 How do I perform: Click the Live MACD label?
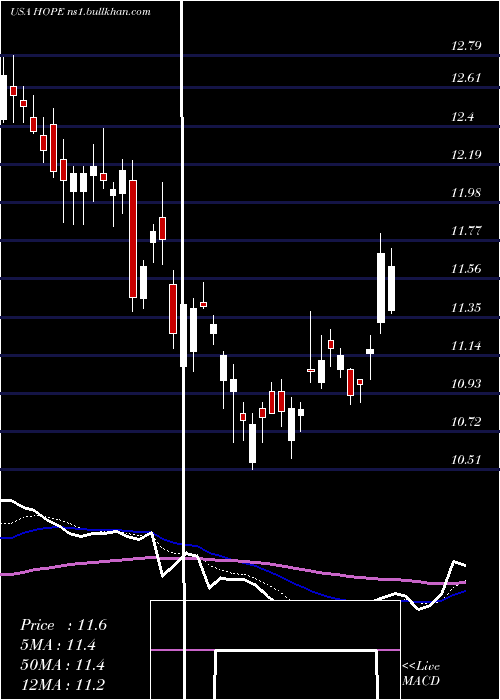click(x=421, y=674)
